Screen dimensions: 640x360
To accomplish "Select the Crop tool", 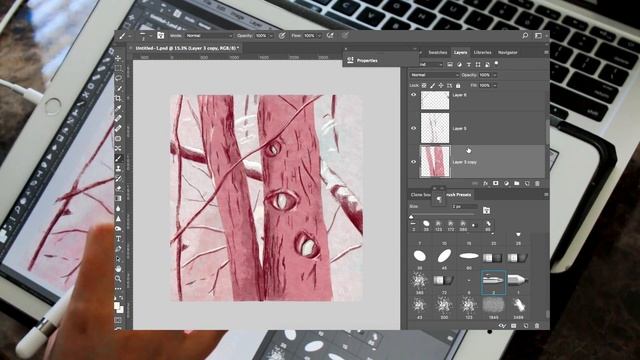I will pos(118,98).
